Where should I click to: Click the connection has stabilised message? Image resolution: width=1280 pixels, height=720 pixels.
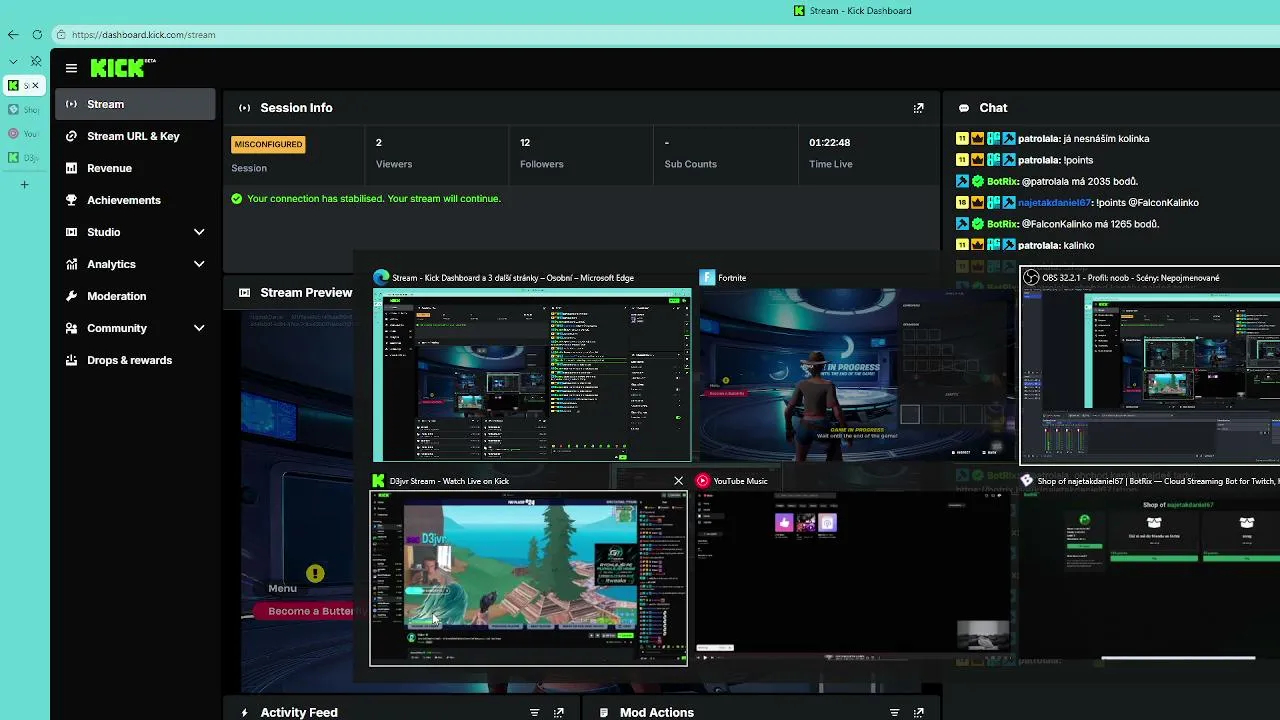tap(374, 198)
